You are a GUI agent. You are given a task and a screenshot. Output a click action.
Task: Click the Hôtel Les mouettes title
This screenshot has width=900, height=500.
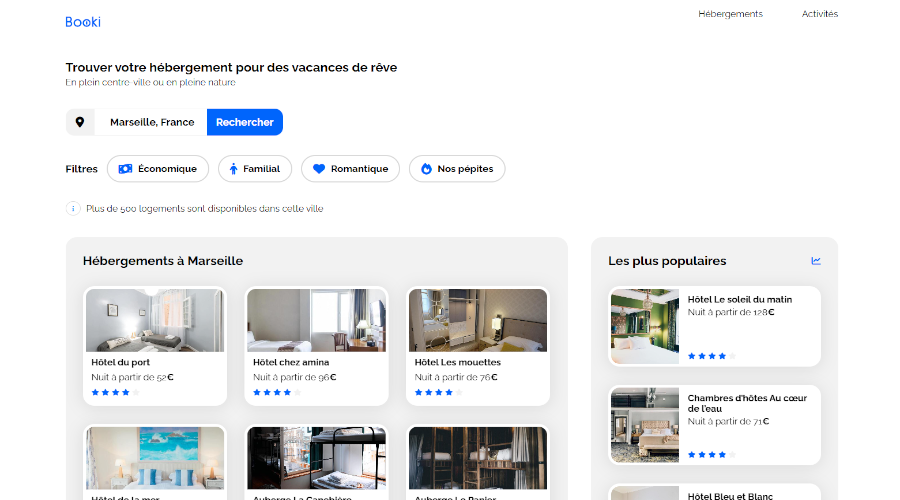tap(457, 362)
